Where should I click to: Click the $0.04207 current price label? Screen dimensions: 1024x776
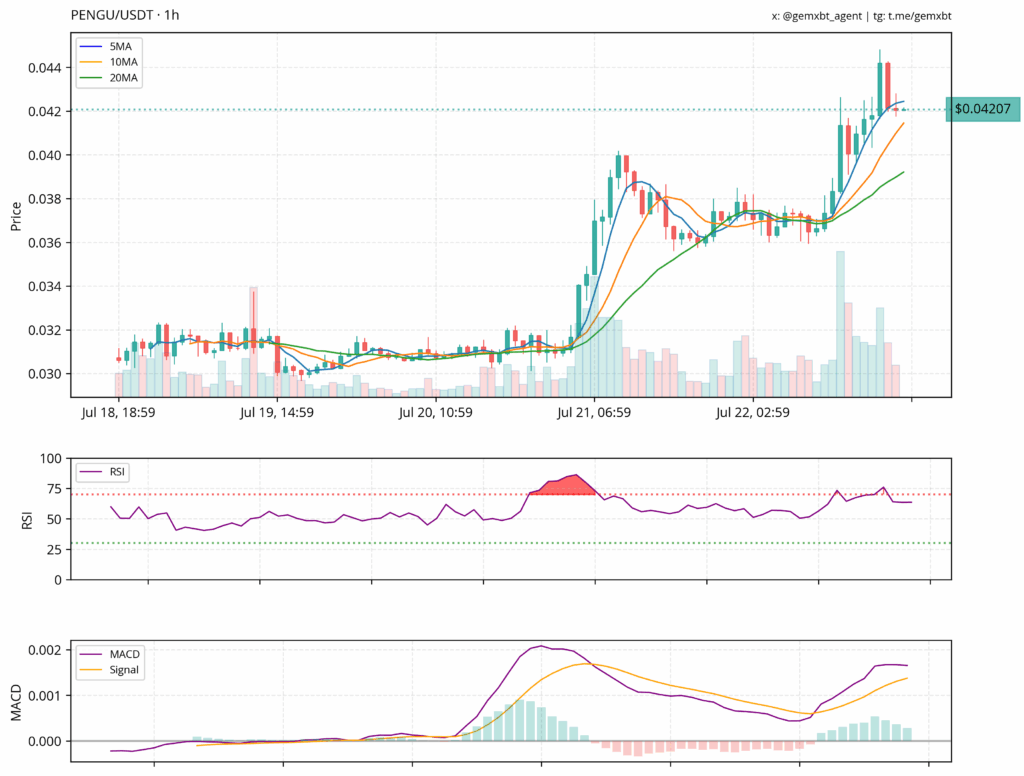[982, 109]
